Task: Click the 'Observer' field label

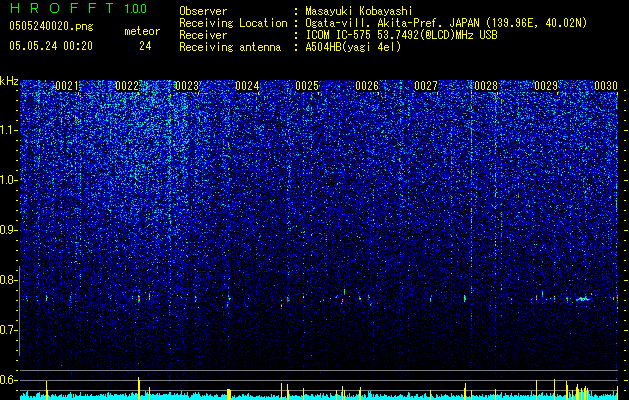Action: click(203, 11)
